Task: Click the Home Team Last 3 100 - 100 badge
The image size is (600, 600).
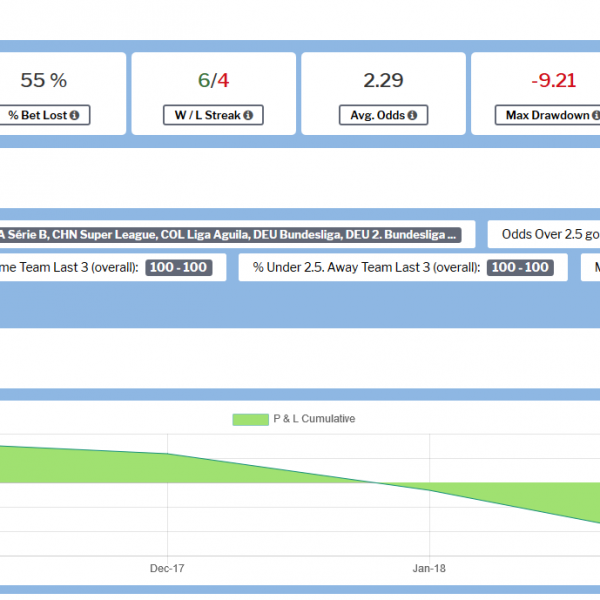Action: [x=176, y=267]
